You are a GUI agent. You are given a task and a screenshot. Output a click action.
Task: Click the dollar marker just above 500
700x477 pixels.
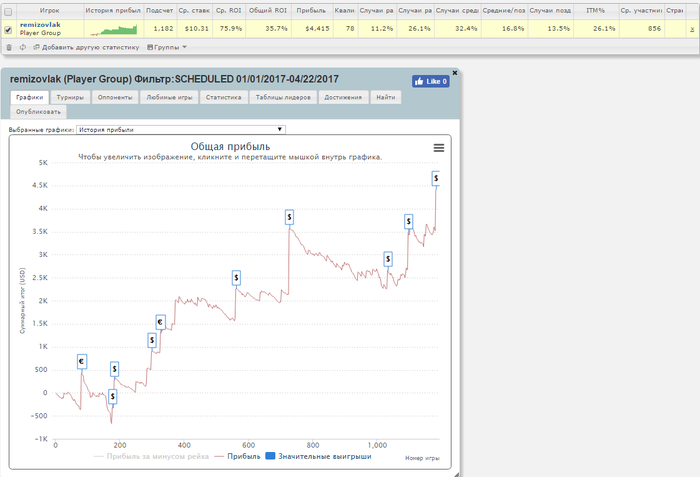coord(114,369)
